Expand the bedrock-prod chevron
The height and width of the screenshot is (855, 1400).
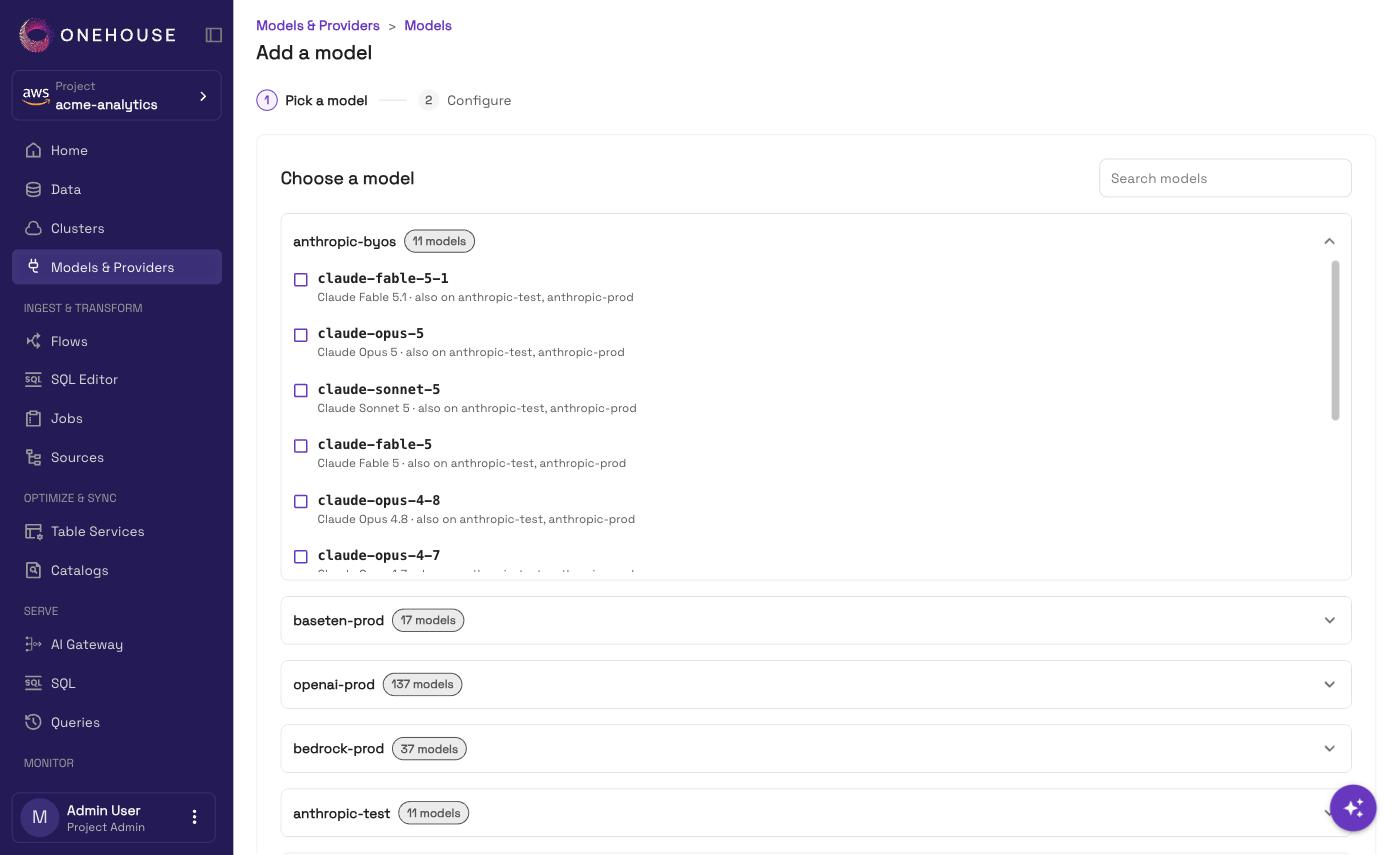(1329, 748)
